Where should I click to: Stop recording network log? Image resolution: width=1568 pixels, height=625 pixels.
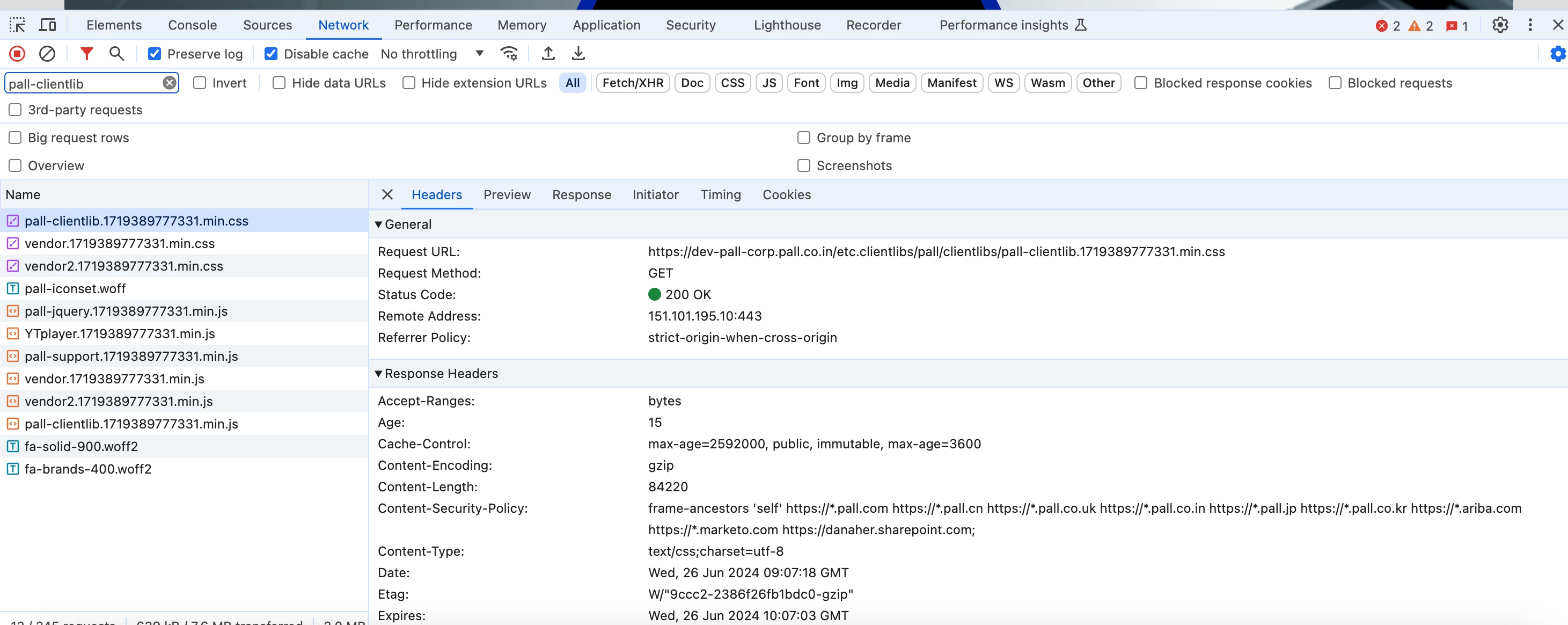click(x=17, y=54)
